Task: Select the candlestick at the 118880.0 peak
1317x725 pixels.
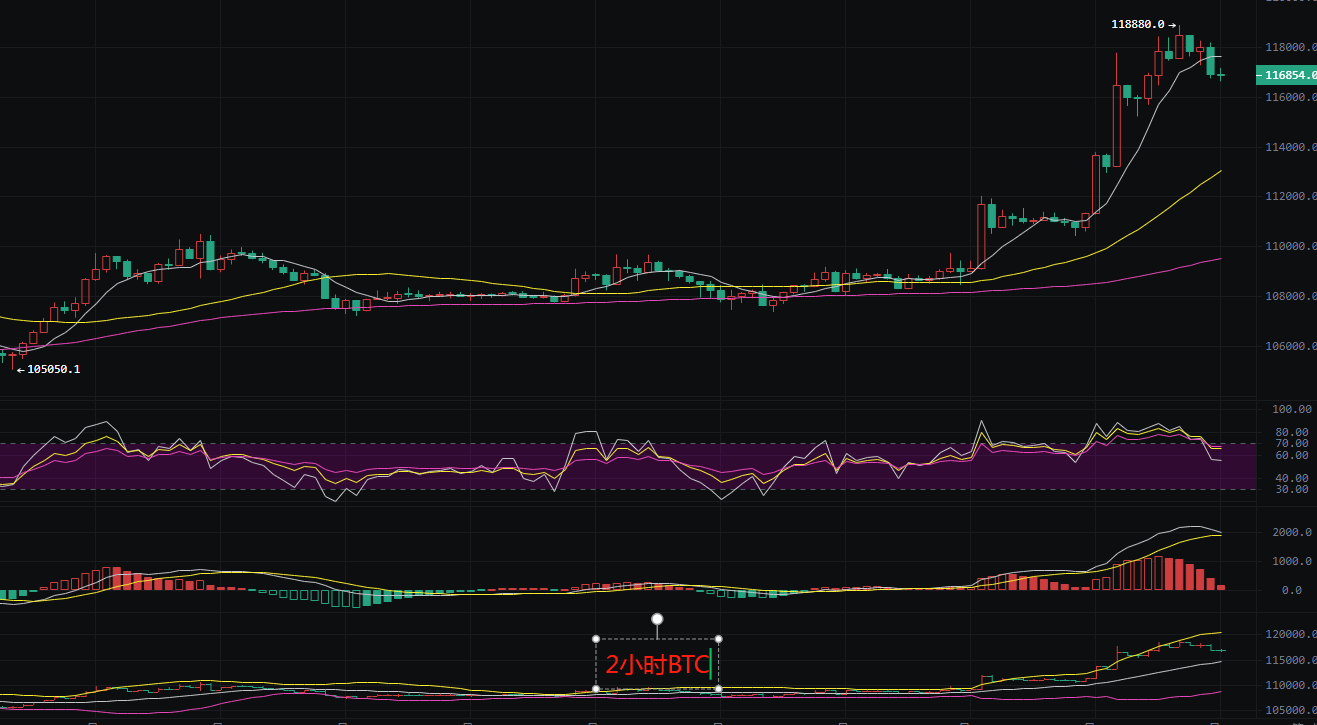Action: (1179, 43)
